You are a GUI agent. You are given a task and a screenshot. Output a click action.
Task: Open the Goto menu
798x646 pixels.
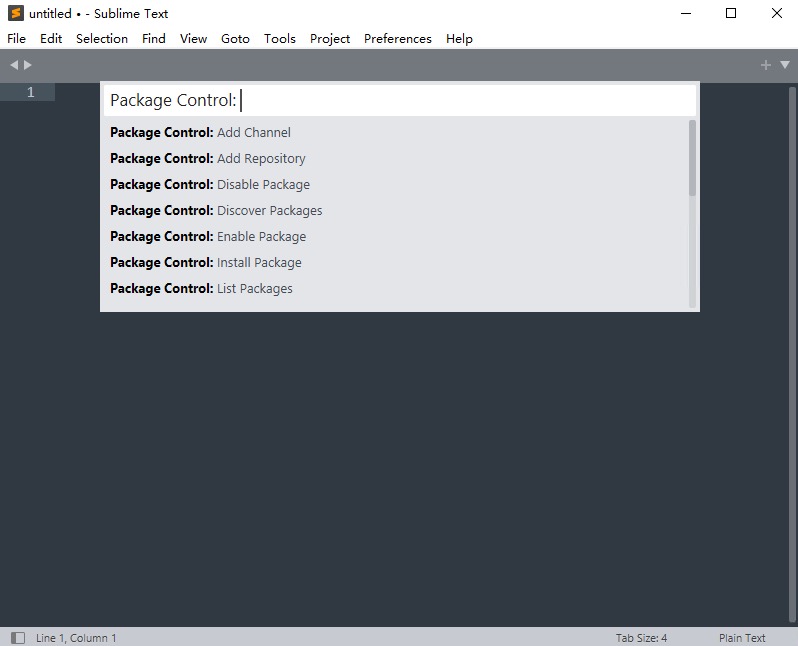pos(235,39)
